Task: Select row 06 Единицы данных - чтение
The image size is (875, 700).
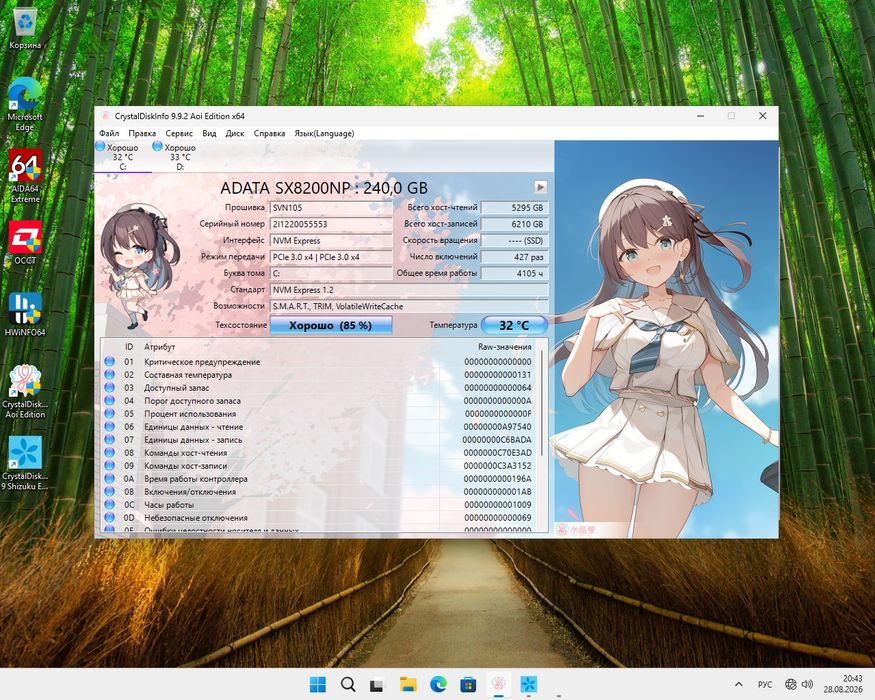Action: (319, 427)
